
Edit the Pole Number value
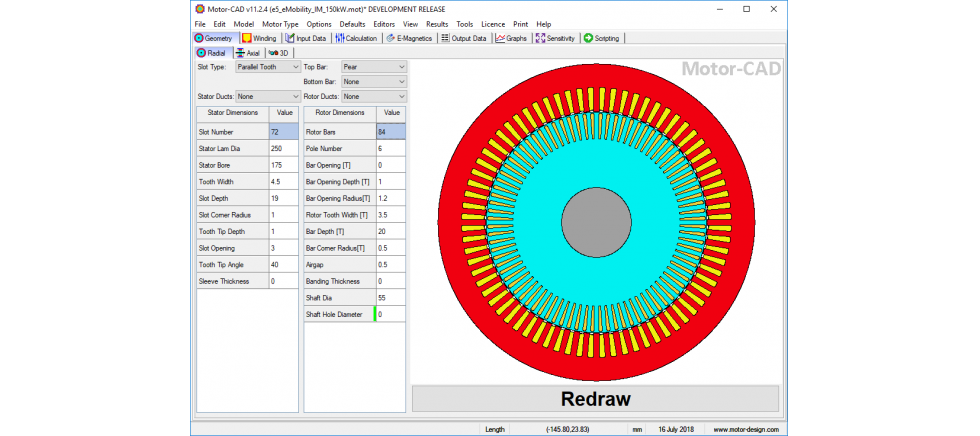click(x=391, y=149)
